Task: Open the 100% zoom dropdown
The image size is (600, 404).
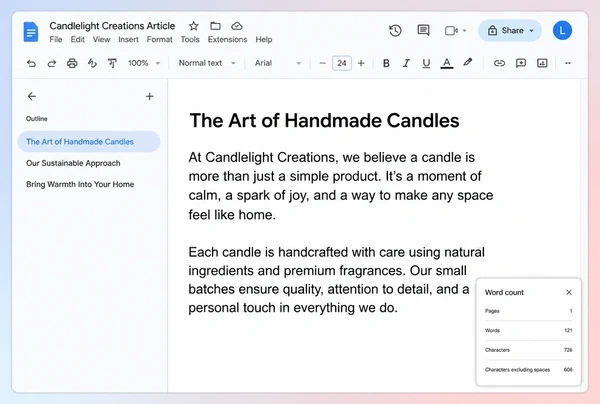Action: click(x=144, y=63)
